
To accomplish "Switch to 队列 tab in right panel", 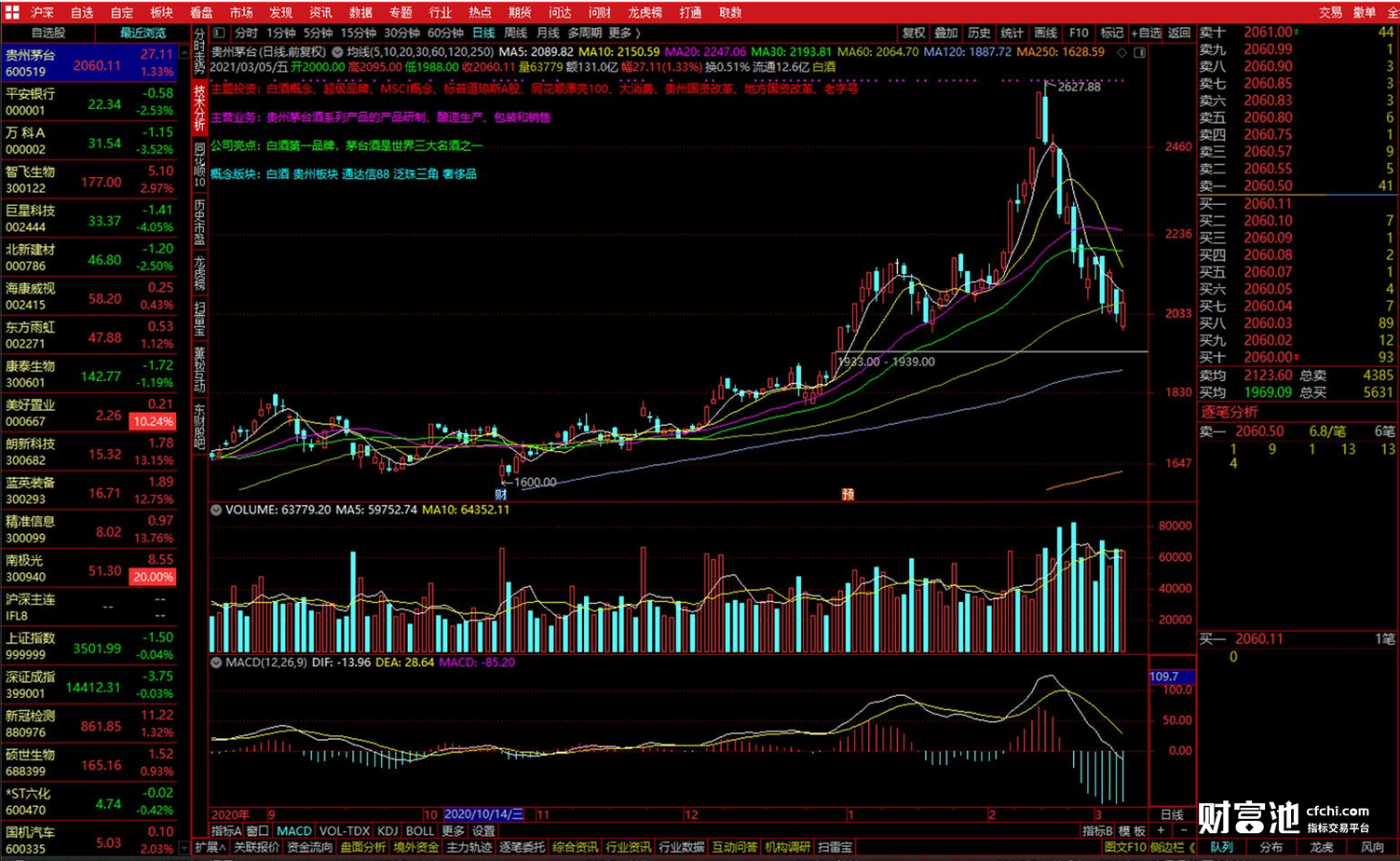I will (x=1221, y=847).
